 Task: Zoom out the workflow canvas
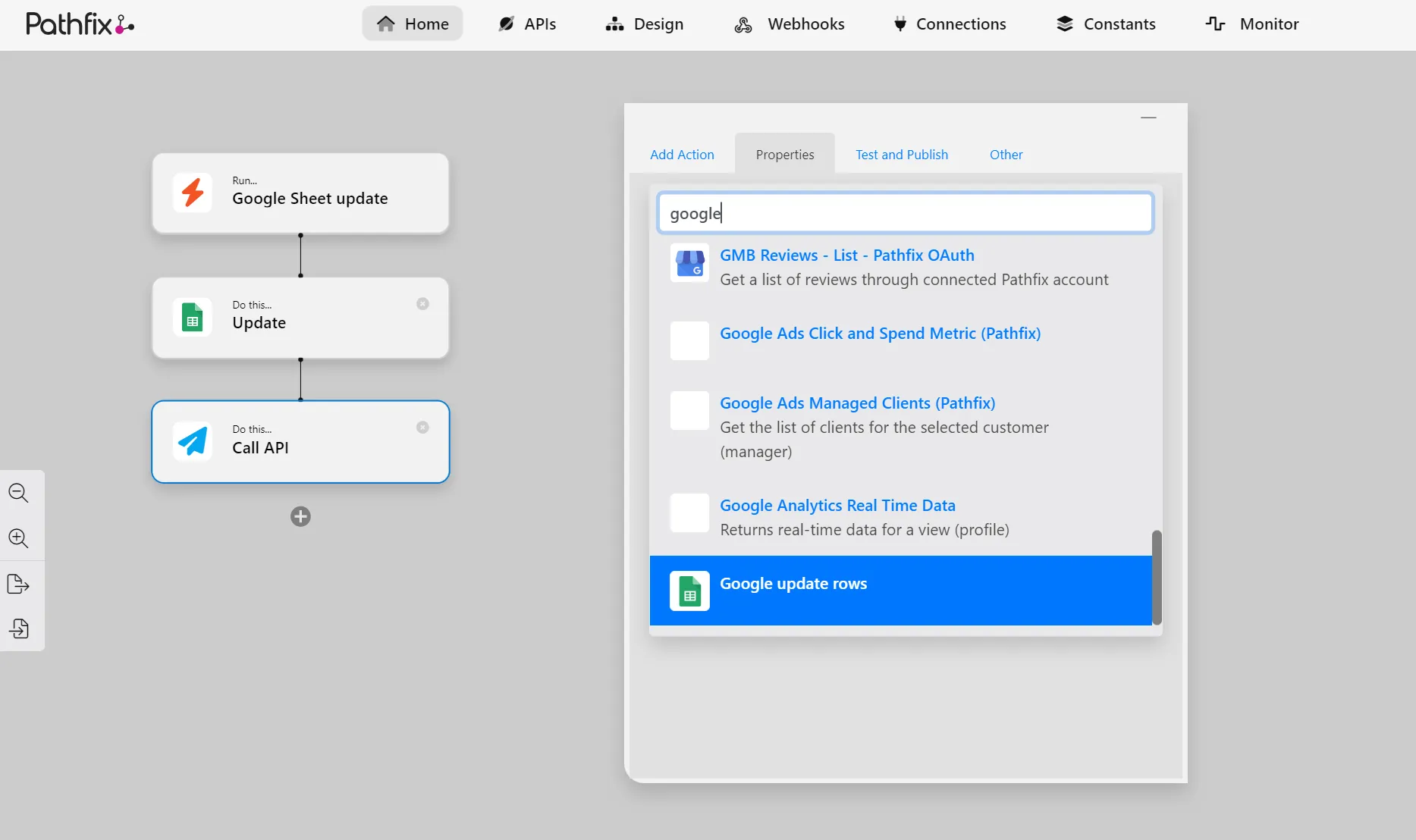point(19,493)
